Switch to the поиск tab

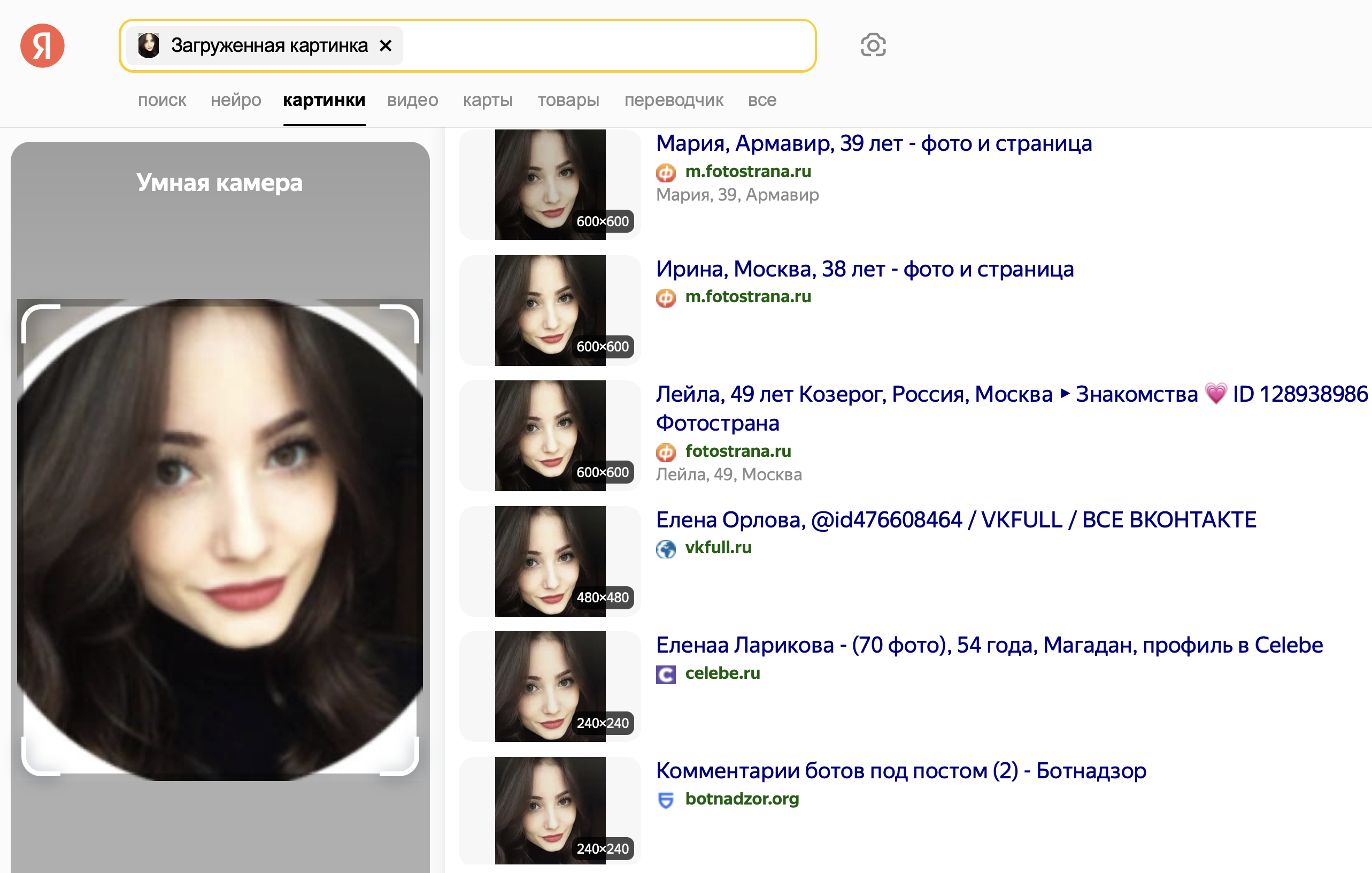click(162, 100)
